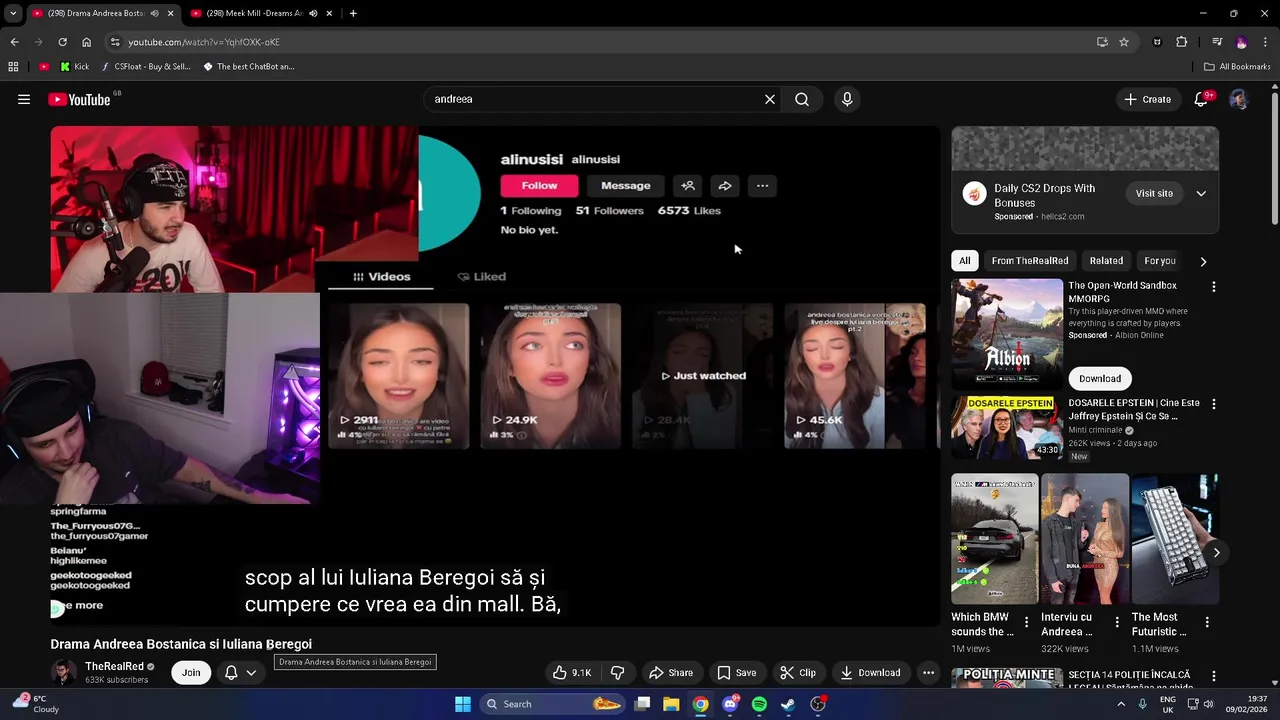Open options for Sectia 14 Politie video

pyautogui.click(x=1214, y=677)
